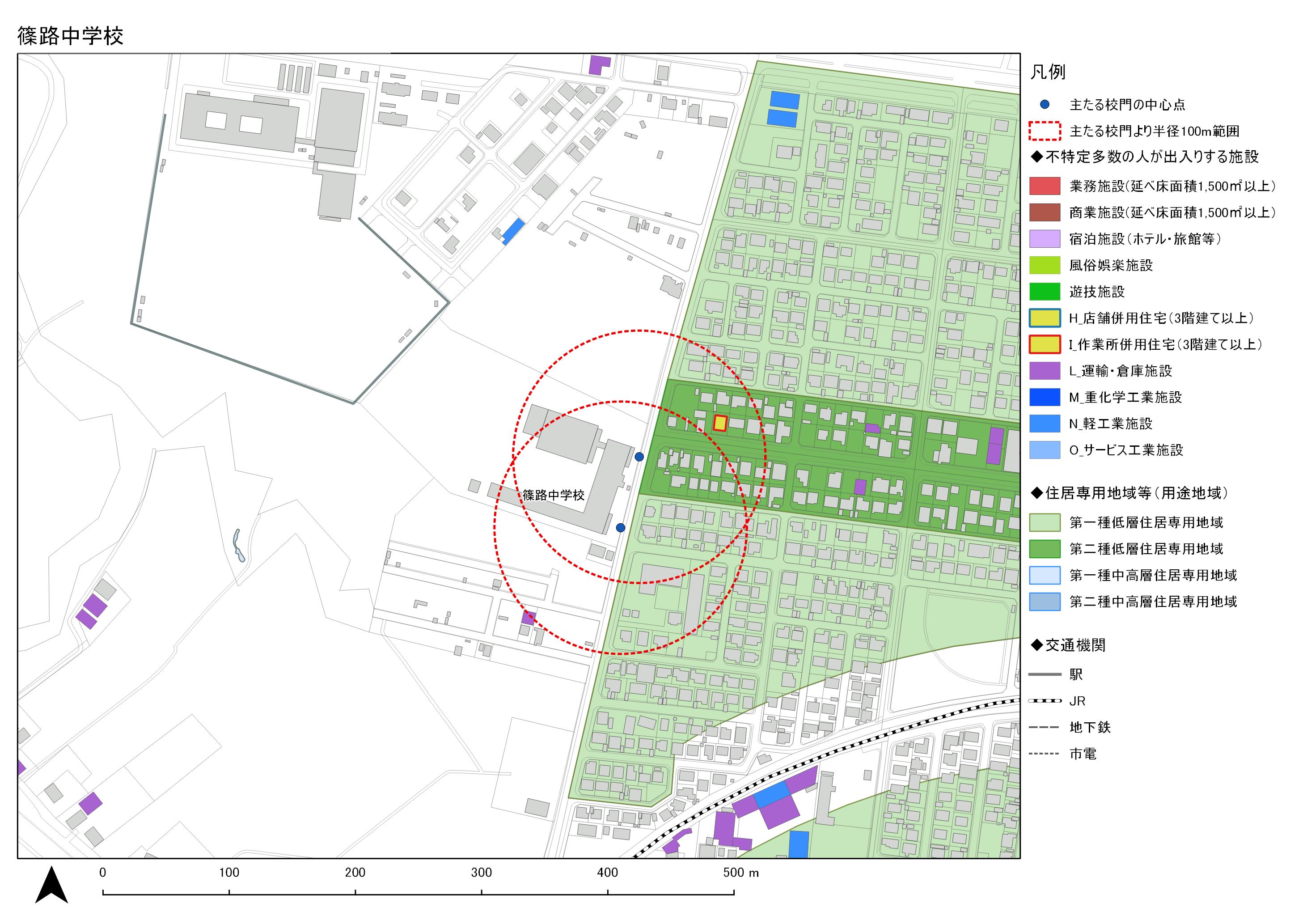This screenshot has height=924, width=1307.
Task: Click the 第一種低層住居専用地域 legend label
Action: pyautogui.click(x=1146, y=522)
